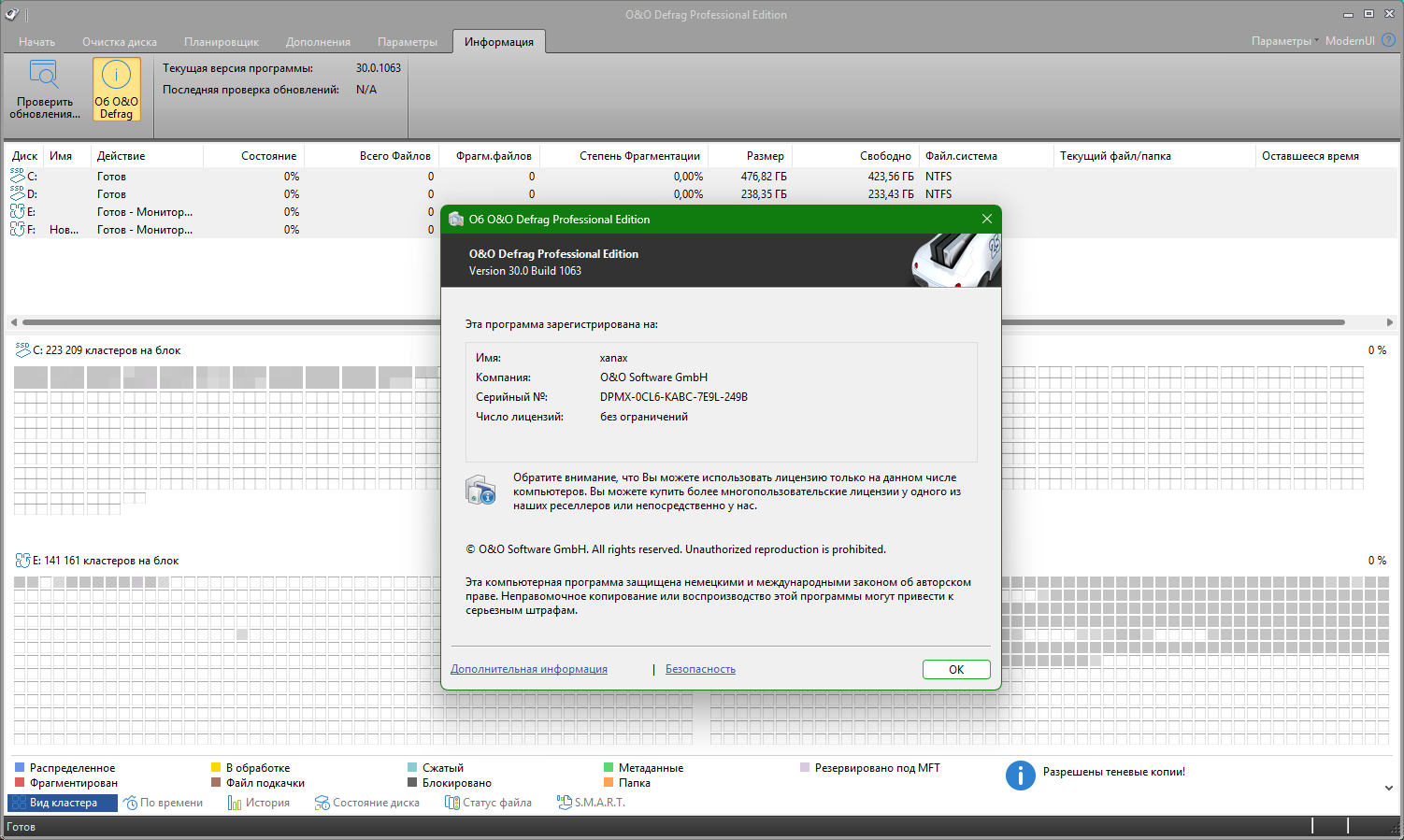Sort by the Всего Файлов column header
This screenshot has width=1404, height=840.
click(x=371, y=156)
